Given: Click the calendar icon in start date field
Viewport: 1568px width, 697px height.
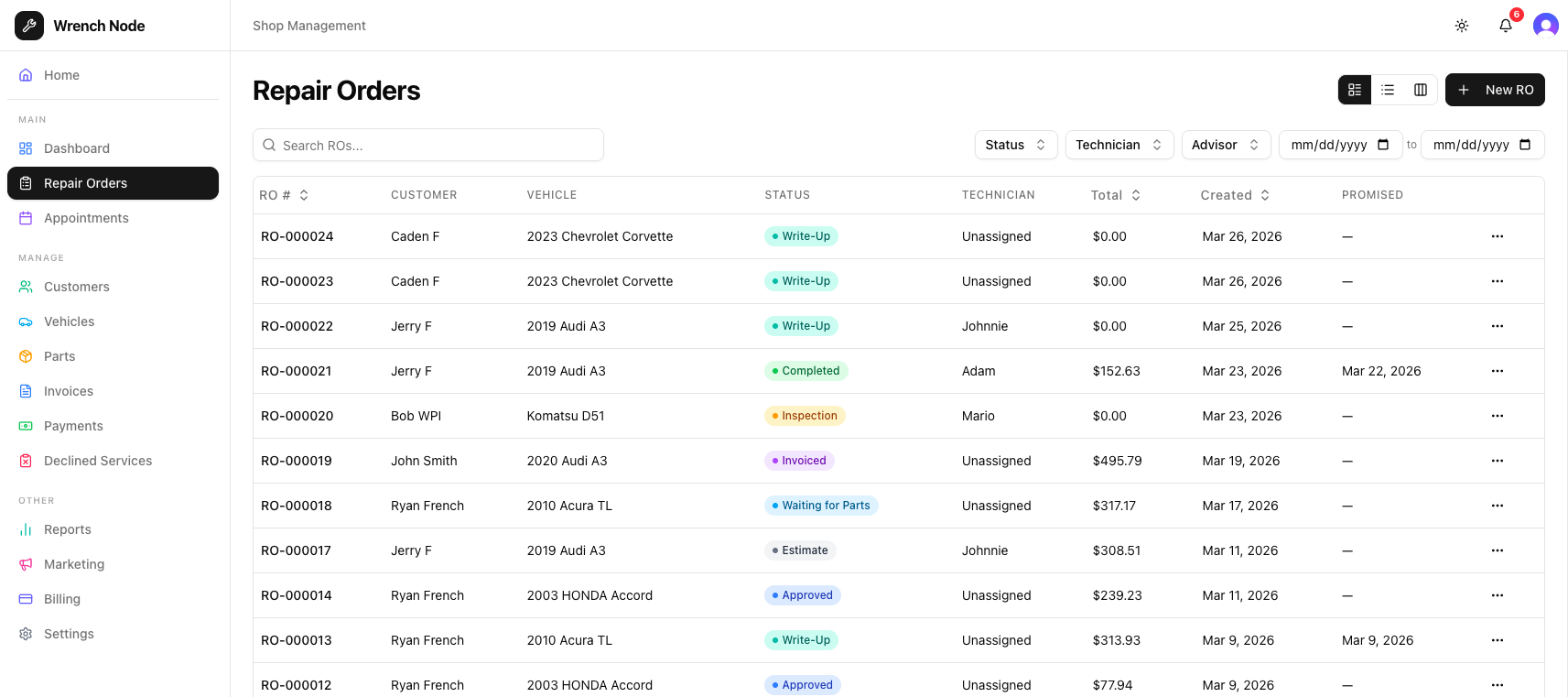Looking at the screenshot, I should (1383, 145).
